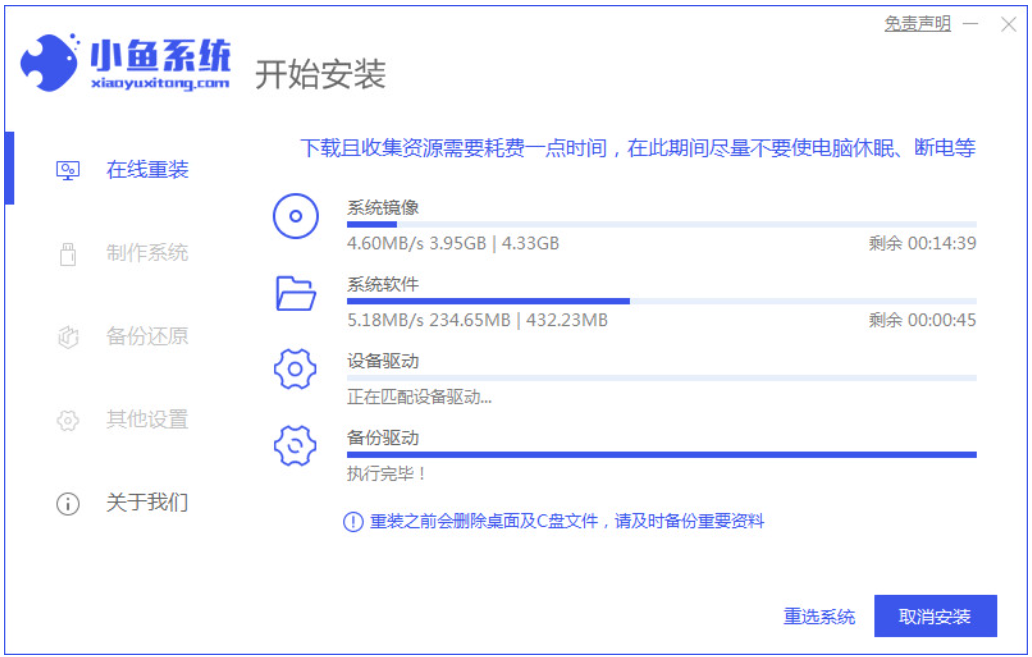Click the 系统镜像 disc icon

point(294,216)
